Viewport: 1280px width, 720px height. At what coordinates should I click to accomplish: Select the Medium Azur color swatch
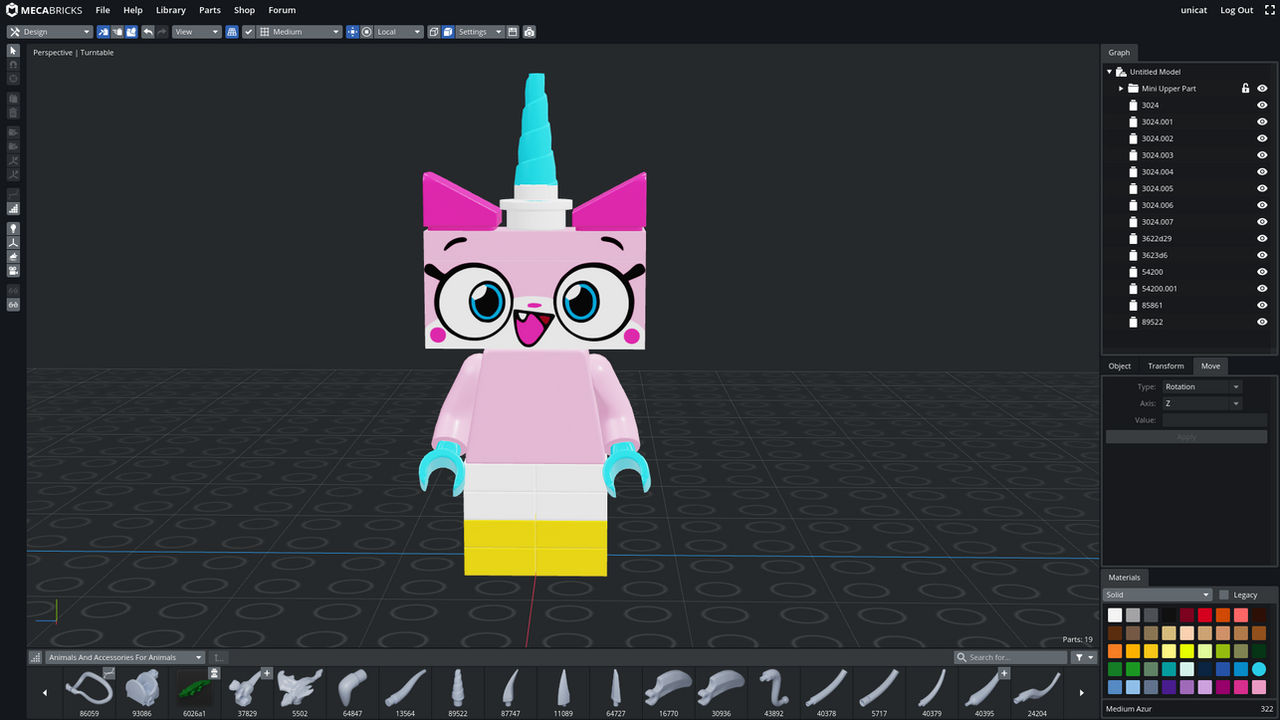(x=1259, y=668)
